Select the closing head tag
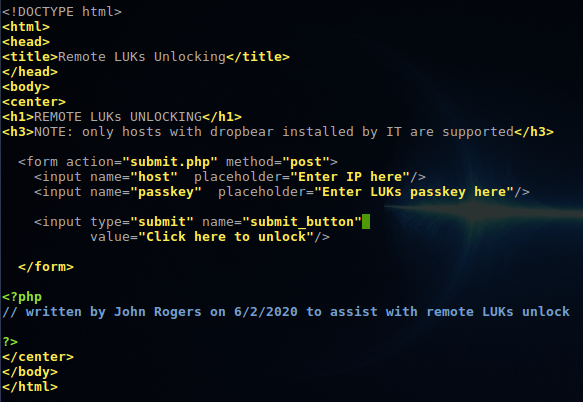The width and height of the screenshot is (583, 402). pos(30,72)
